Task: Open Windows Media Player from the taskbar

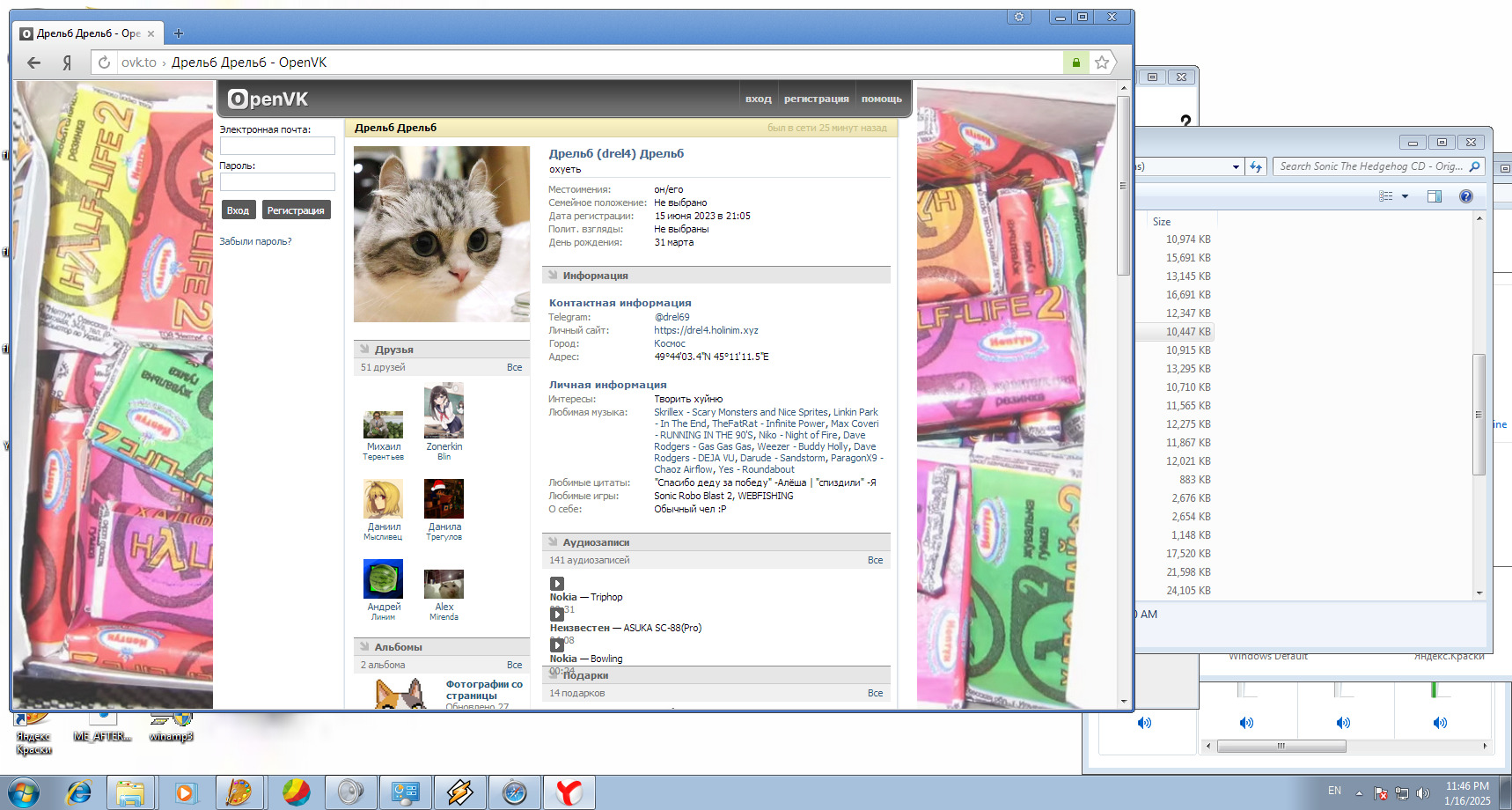Action: (185, 792)
